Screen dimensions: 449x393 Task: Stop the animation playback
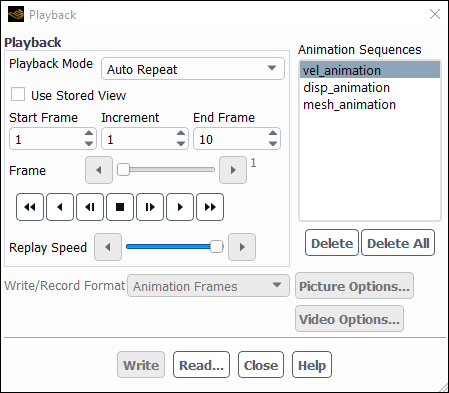click(120, 207)
